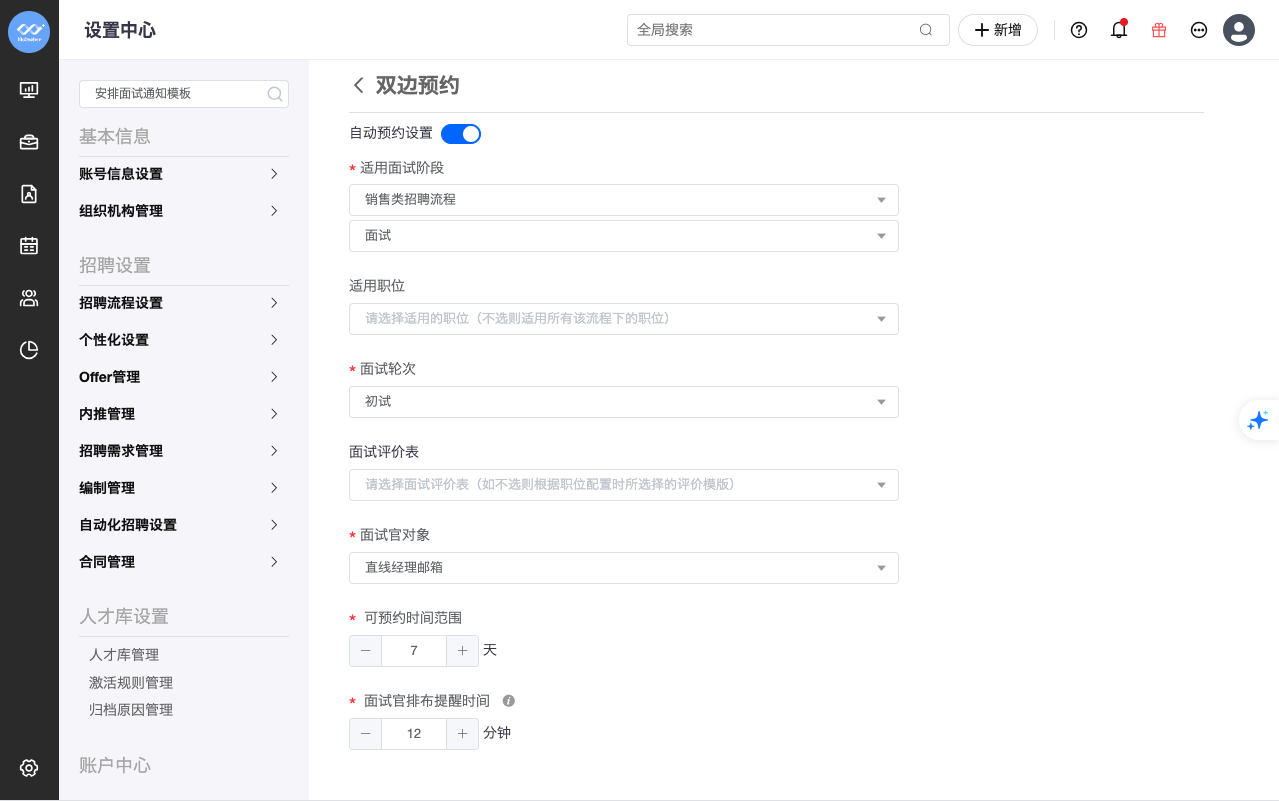Open the interview calendar icon
Image resolution: width=1279 pixels, height=801 pixels.
[x=29, y=246]
